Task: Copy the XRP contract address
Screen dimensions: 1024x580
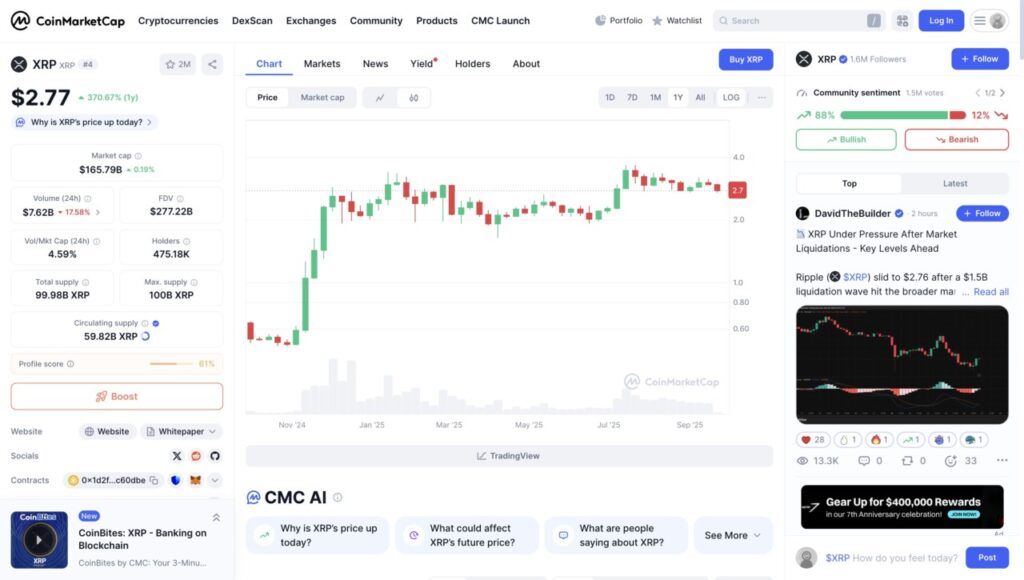Action: tap(152, 480)
